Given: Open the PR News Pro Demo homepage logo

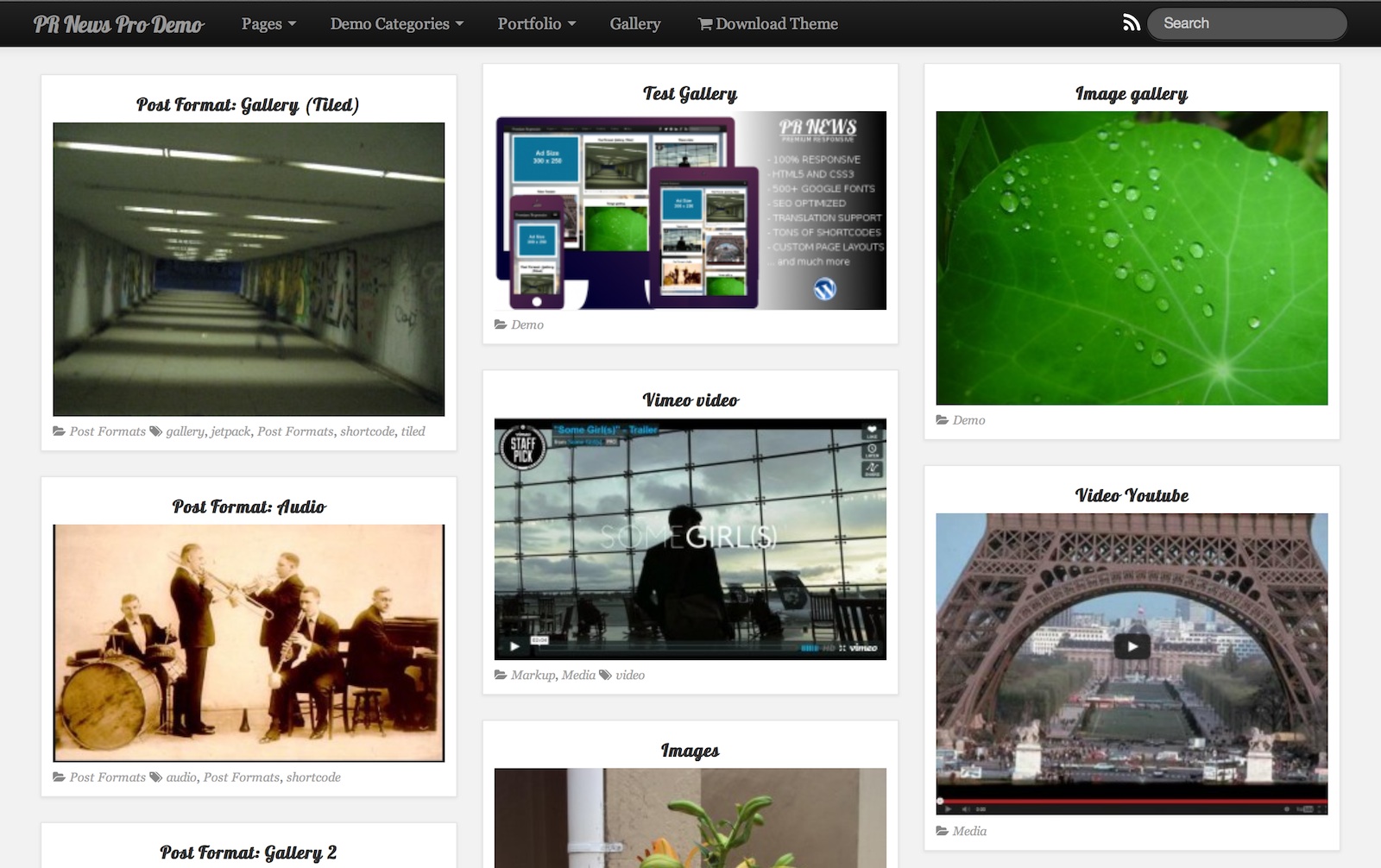Looking at the screenshot, I should [118, 24].
